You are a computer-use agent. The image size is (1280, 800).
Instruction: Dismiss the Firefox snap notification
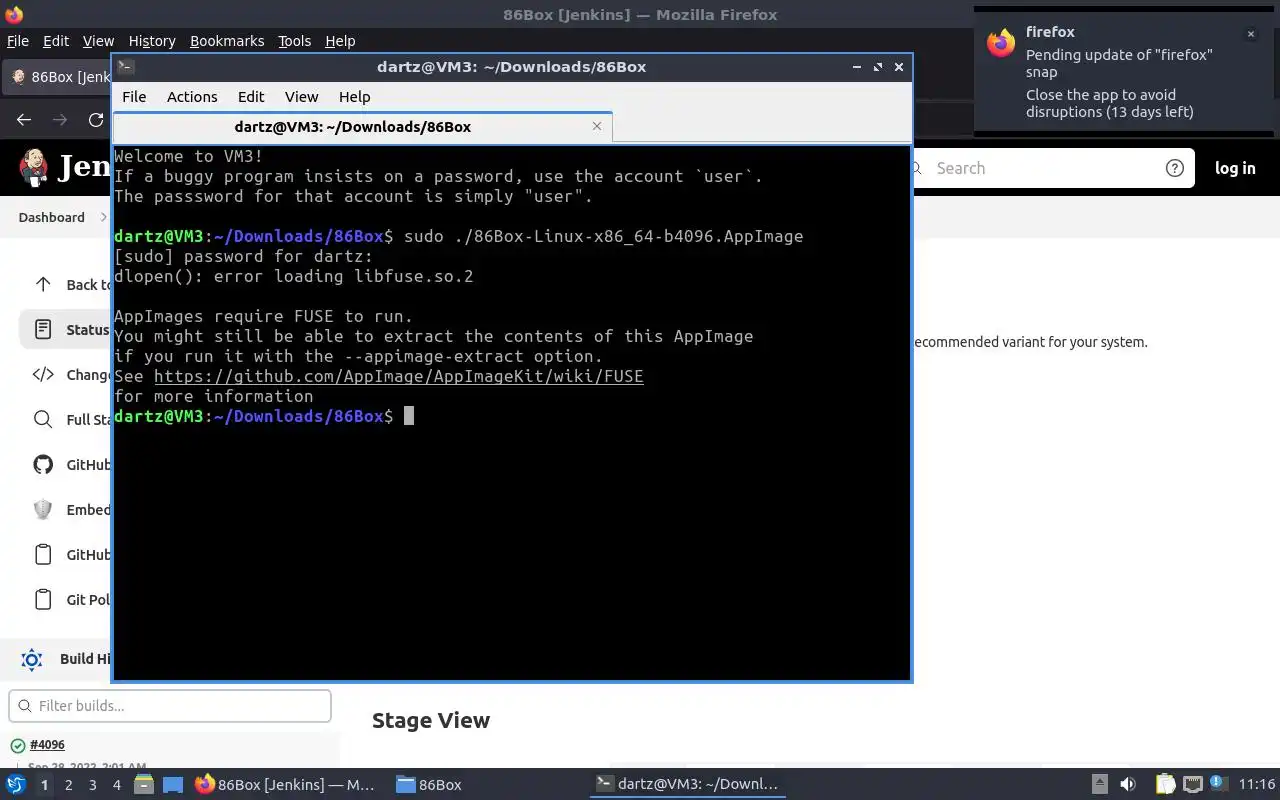click(1250, 34)
